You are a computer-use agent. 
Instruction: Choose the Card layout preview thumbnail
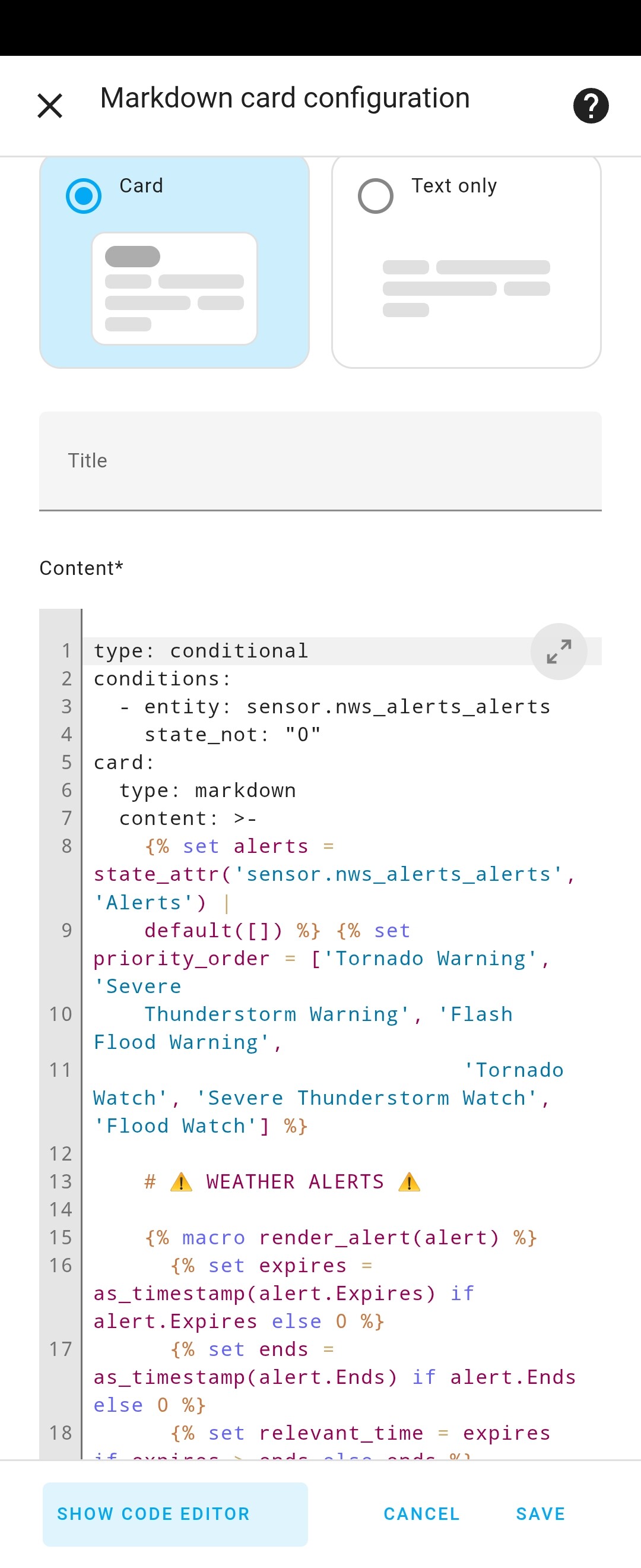coord(174,289)
